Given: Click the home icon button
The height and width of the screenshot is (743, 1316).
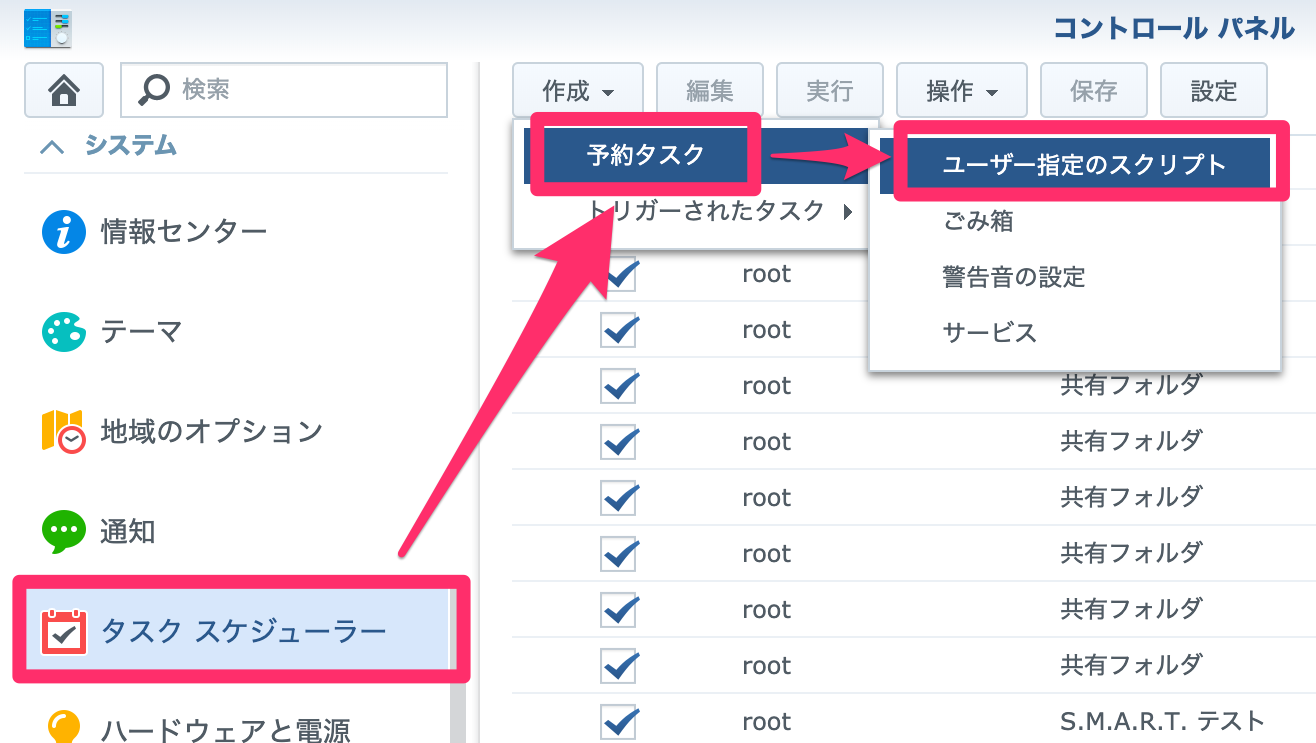Looking at the screenshot, I should [64, 91].
